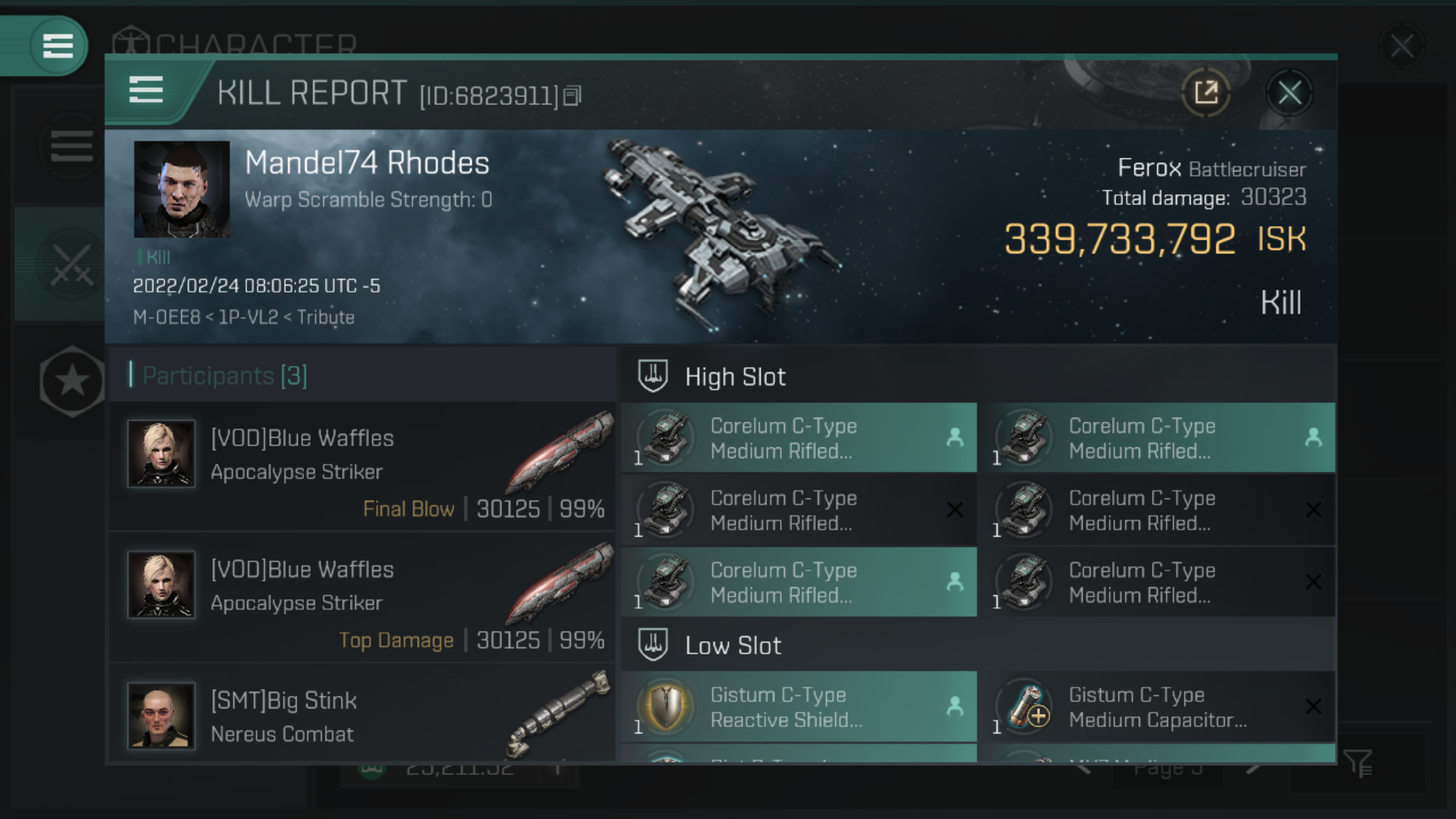
Task: Click the crossed swords combat log tab
Action: coord(71,265)
